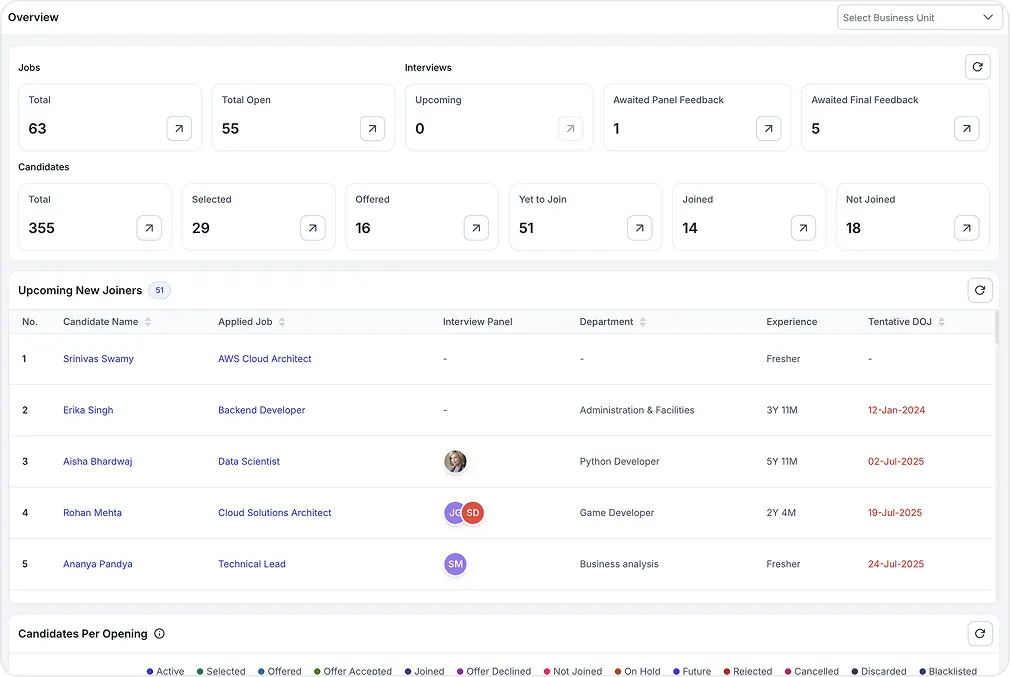Click the arrow icon on Upcoming interviews card

(570, 128)
